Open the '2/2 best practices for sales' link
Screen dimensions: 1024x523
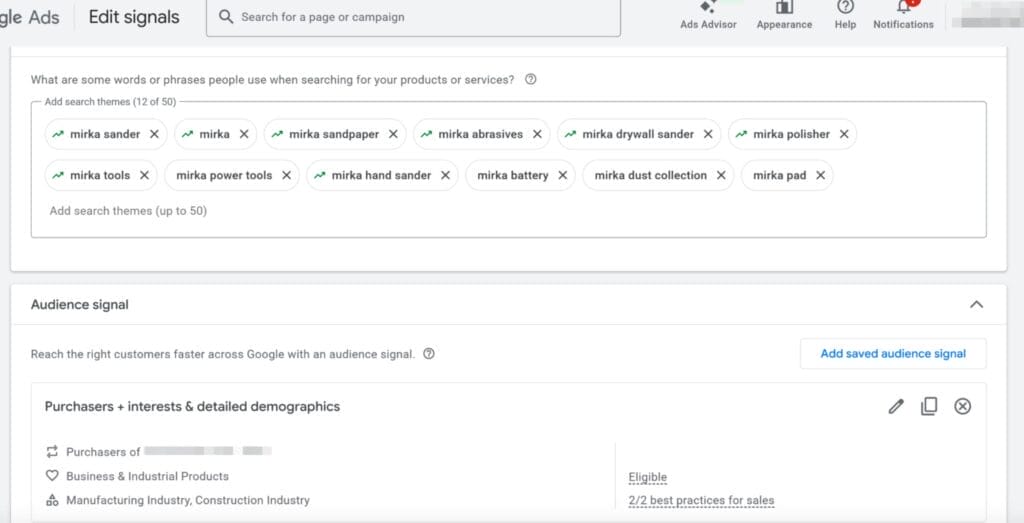pos(701,501)
